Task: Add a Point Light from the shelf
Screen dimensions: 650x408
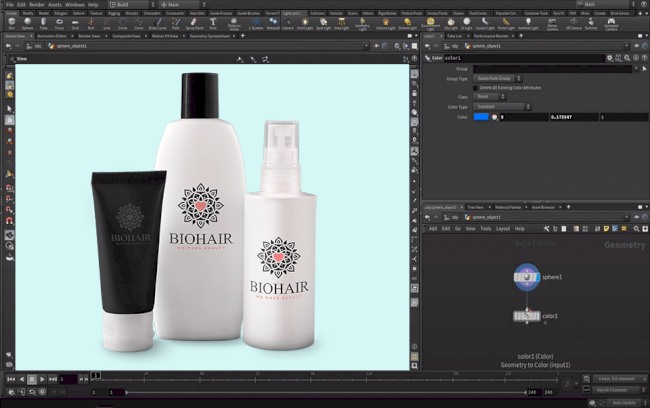Action: point(305,24)
